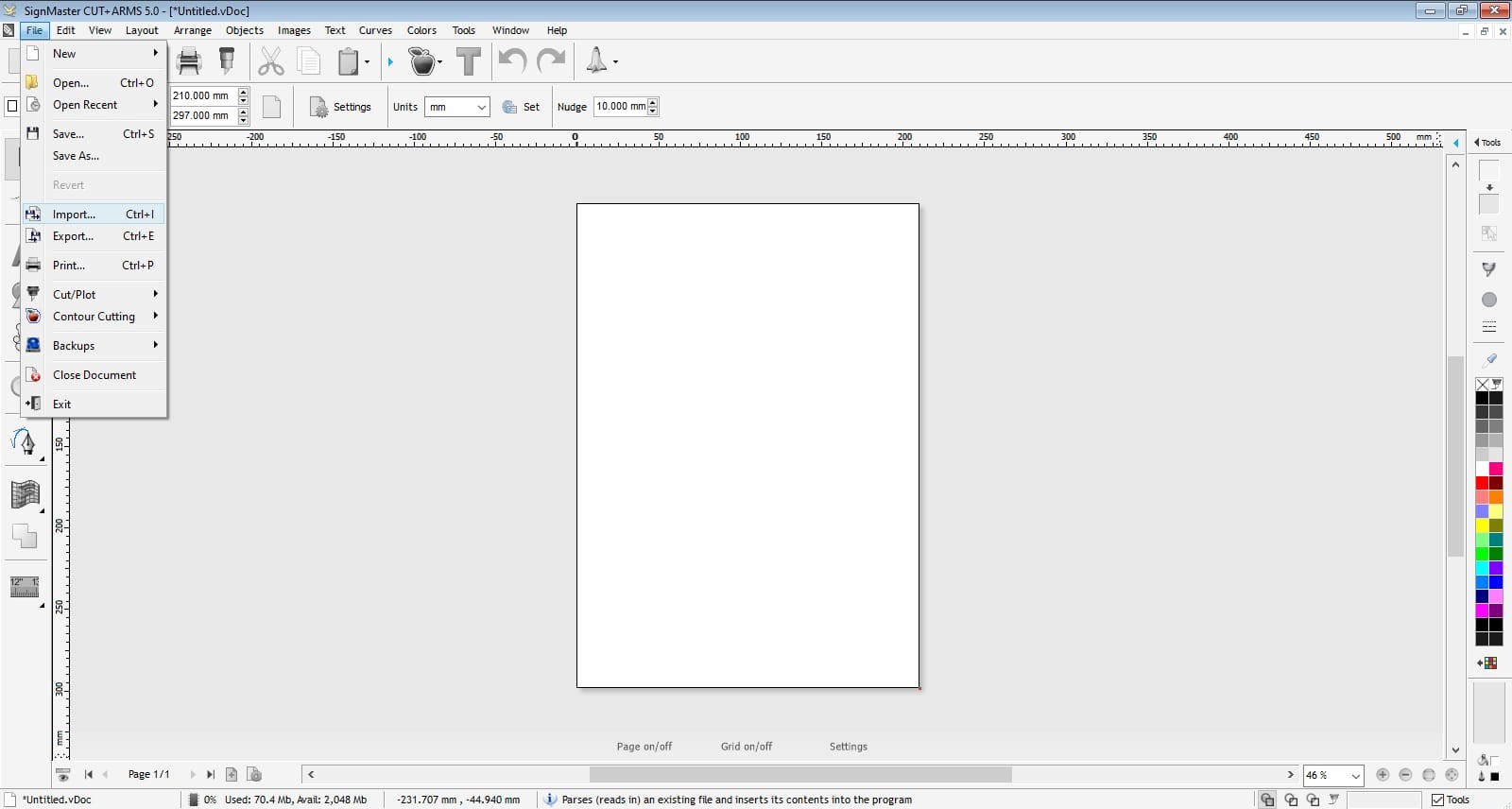
Task: Toggle the second overlap mode icon in status bar
Action: click(1291, 800)
